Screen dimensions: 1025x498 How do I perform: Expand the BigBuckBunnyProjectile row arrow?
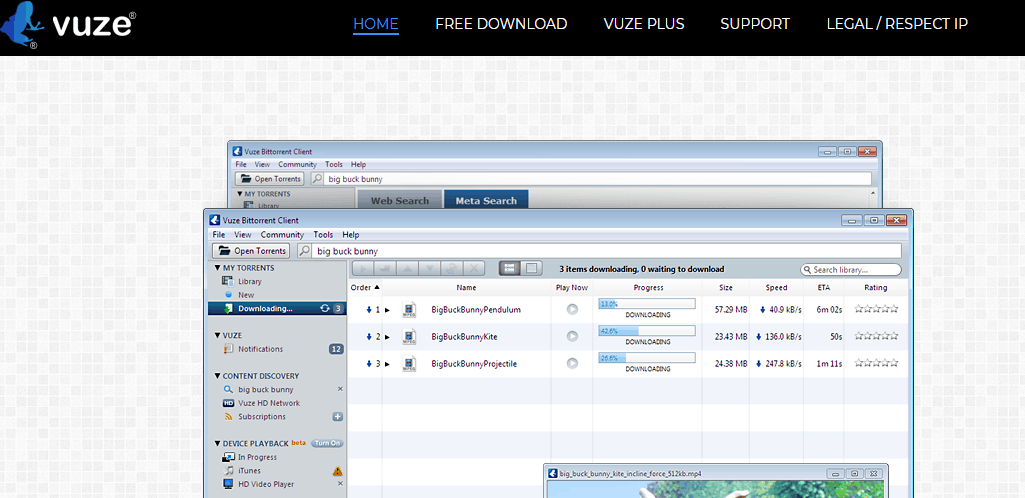(387, 364)
